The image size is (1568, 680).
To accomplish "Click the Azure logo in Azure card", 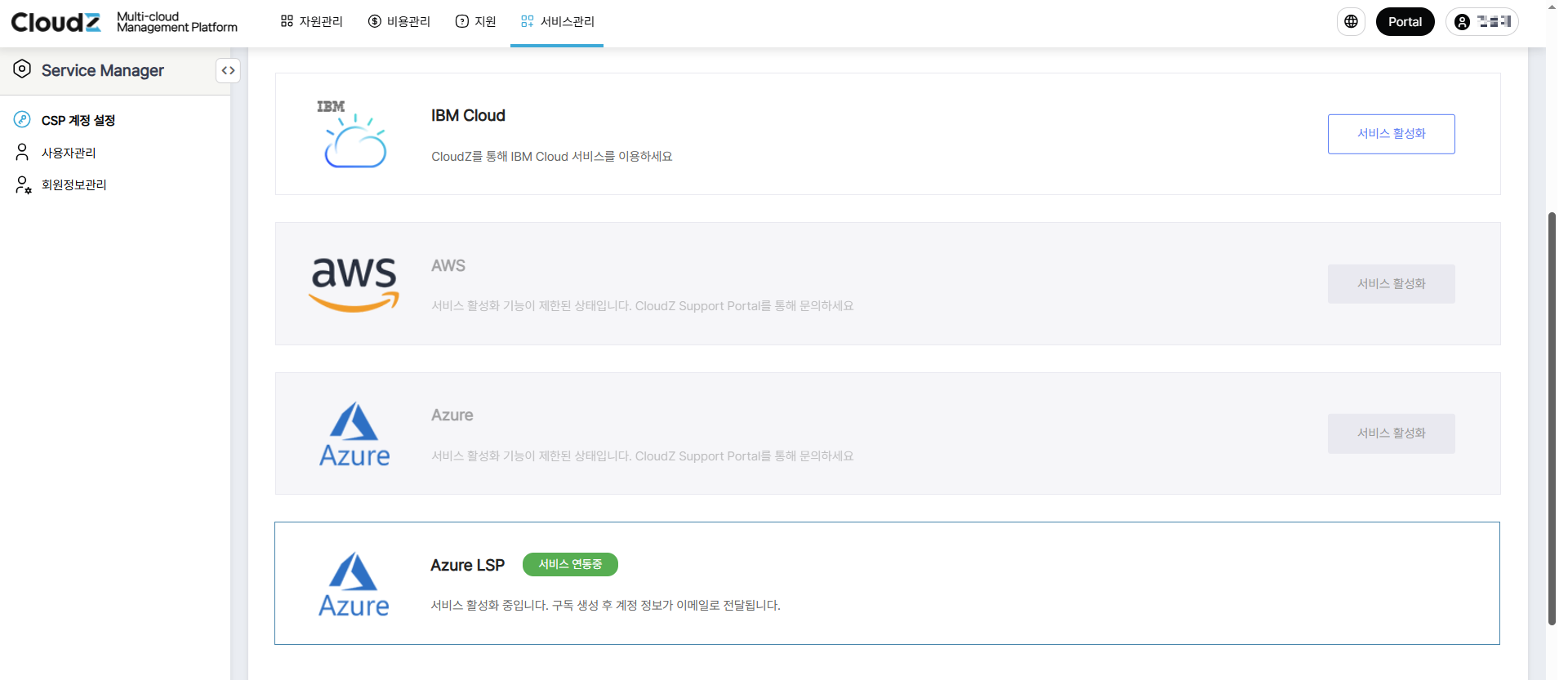I will click(354, 434).
